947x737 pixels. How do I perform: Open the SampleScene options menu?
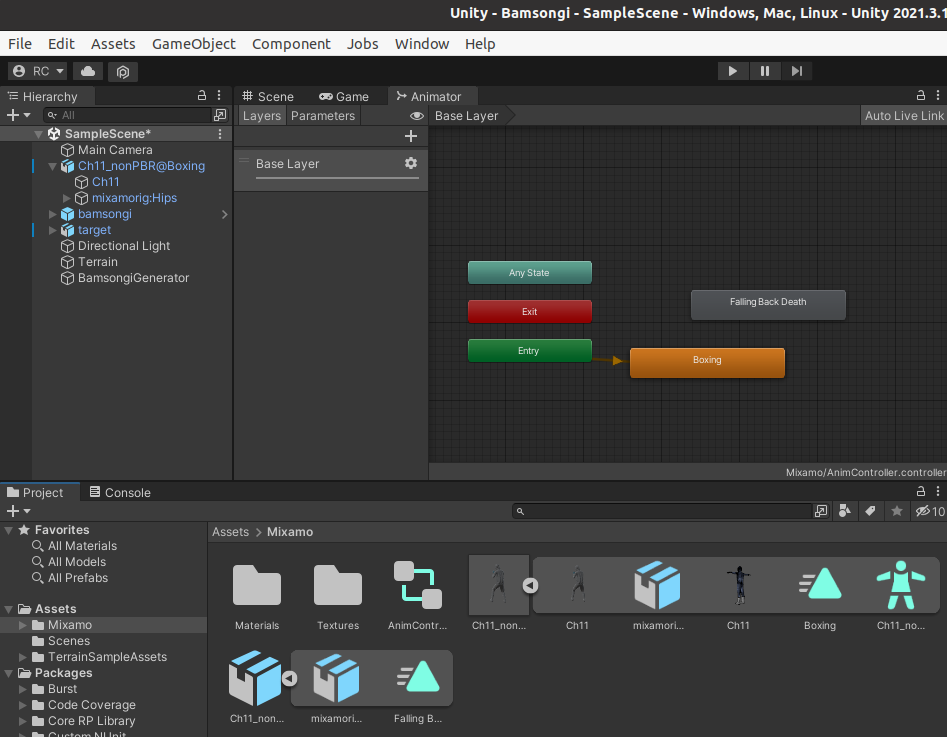click(x=220, y=134)
